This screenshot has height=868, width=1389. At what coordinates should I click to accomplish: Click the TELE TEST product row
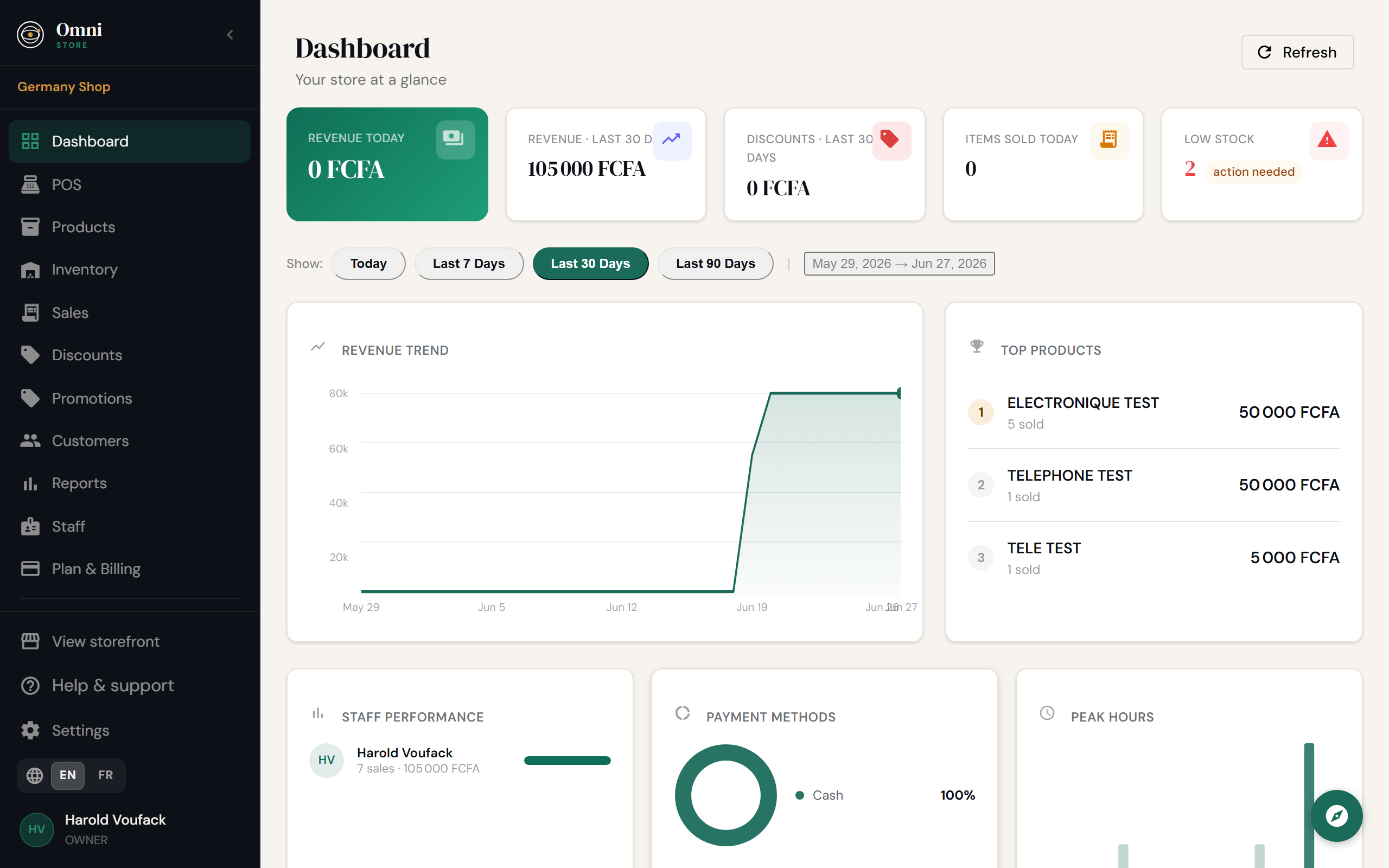click(1154, 558)
